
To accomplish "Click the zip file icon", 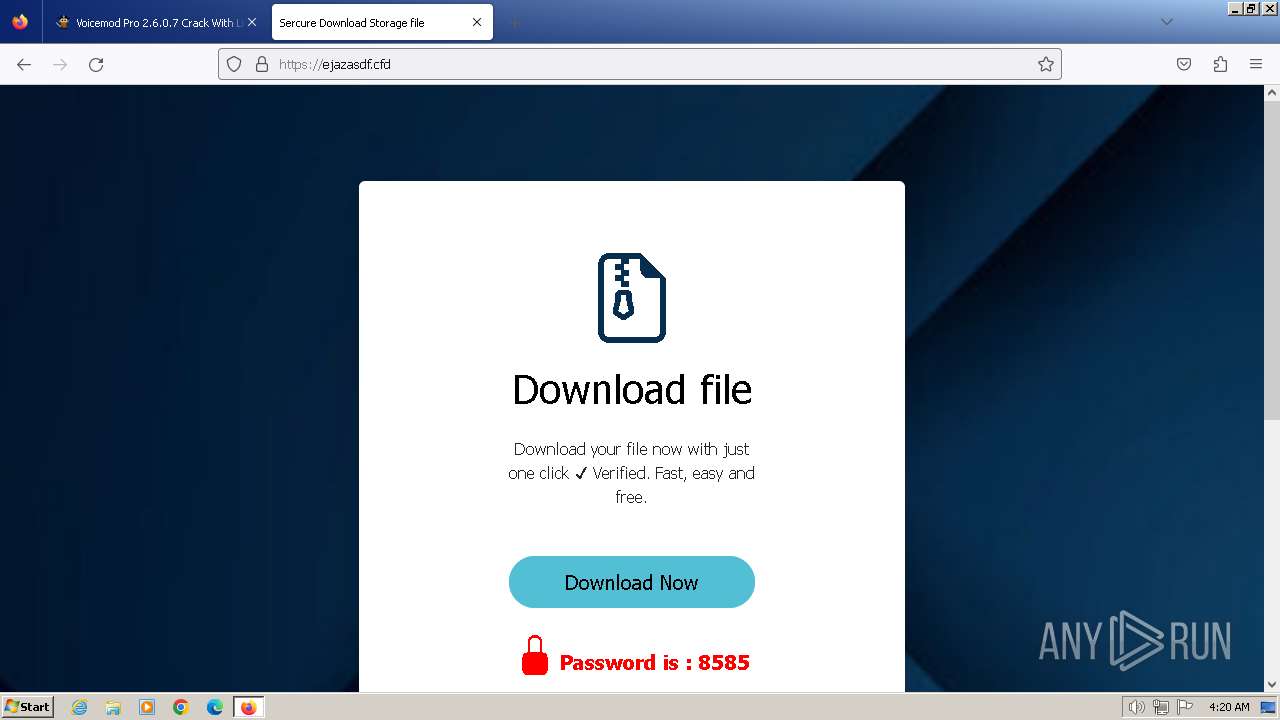I will [x=632, y=298].
